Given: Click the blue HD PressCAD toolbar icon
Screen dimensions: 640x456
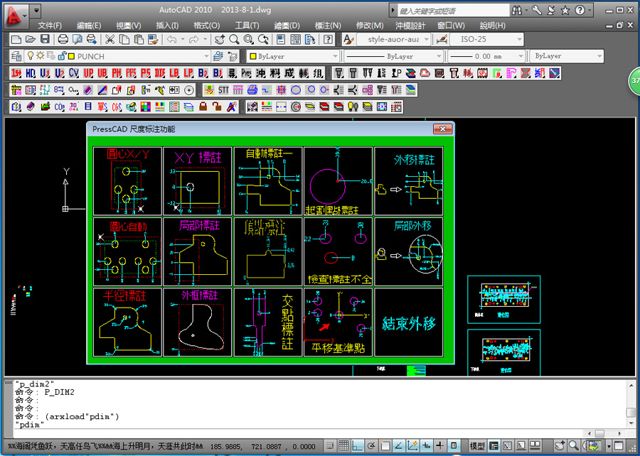Looking at the screenshot, I should (31, 73).
